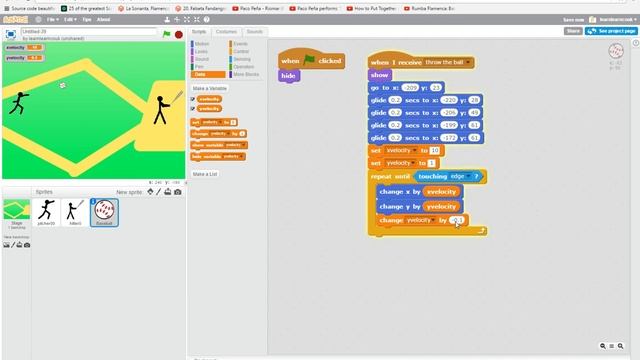
Task: Switch to the Scripts tab
Action: click(x=199, y=31)
